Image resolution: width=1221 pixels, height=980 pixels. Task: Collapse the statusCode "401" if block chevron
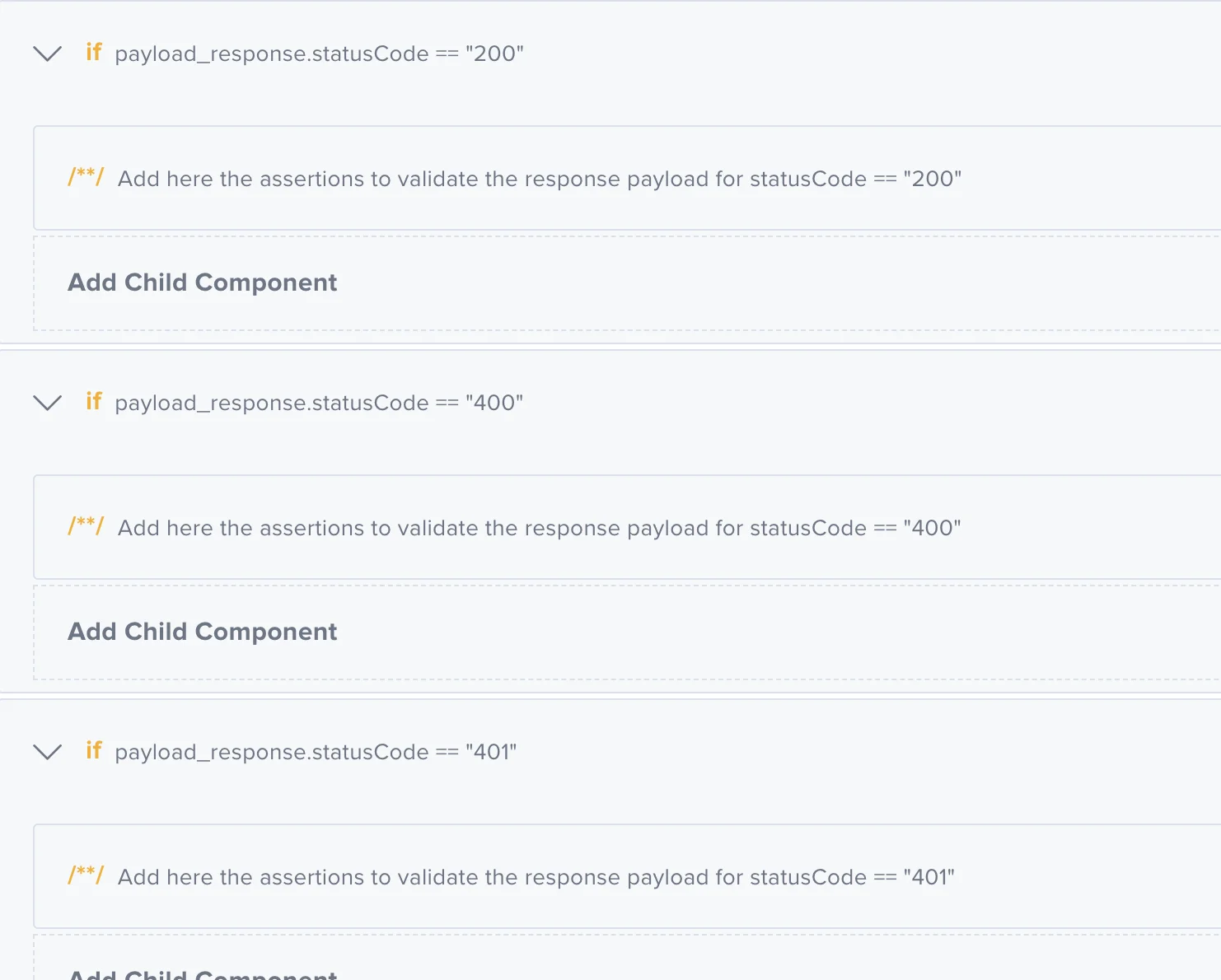click(x=47, y=753)
